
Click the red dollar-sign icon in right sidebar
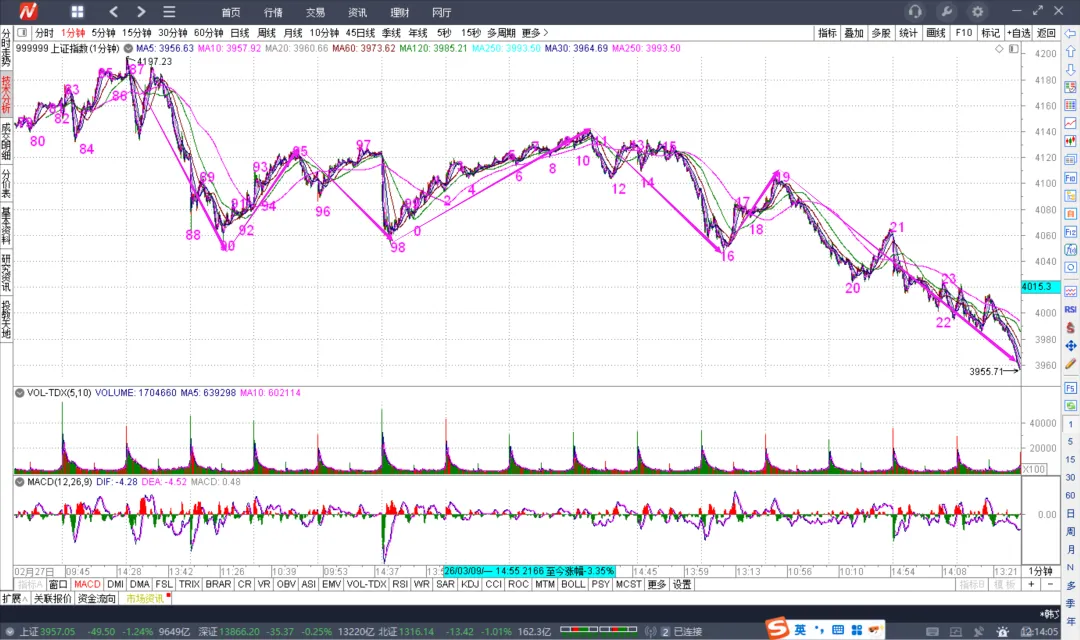coord(1070,328)
